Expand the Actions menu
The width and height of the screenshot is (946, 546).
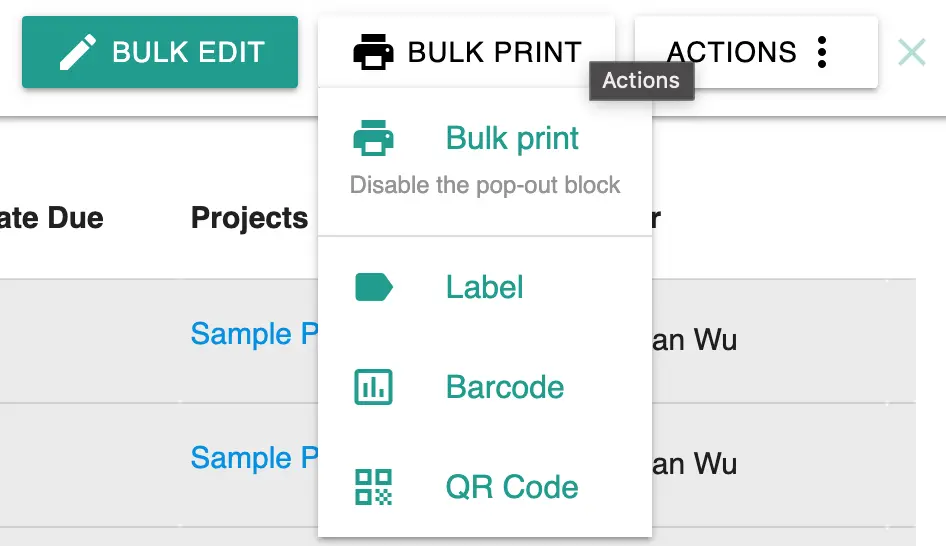[756, 52]
